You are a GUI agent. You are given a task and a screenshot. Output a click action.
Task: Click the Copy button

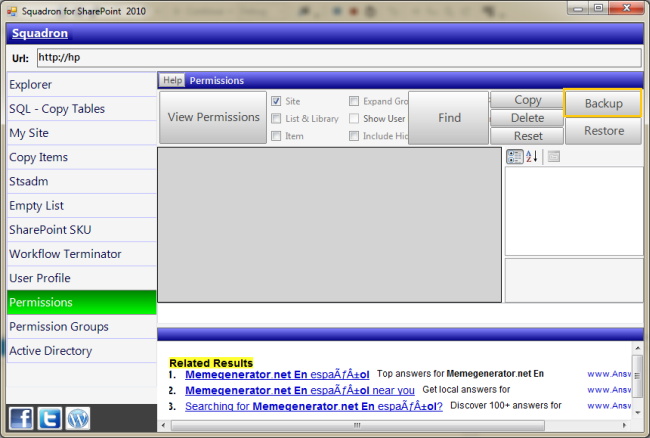tap(527, 100)
